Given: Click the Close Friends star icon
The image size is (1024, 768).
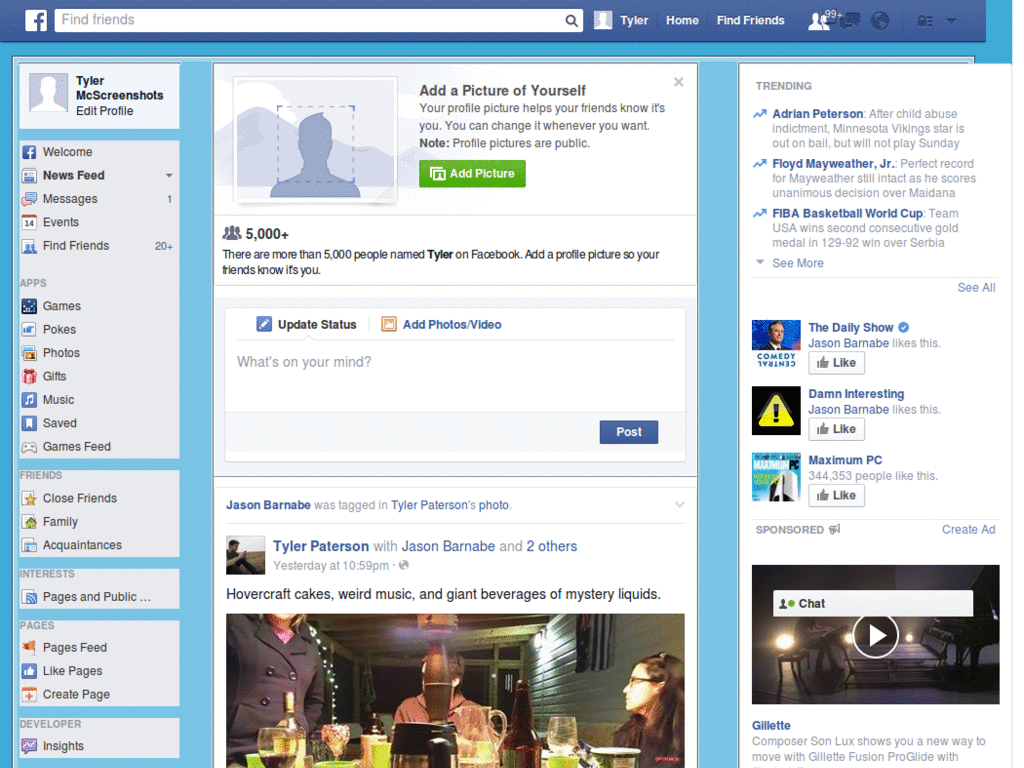Looking at the screenshot, I should 29,499.
